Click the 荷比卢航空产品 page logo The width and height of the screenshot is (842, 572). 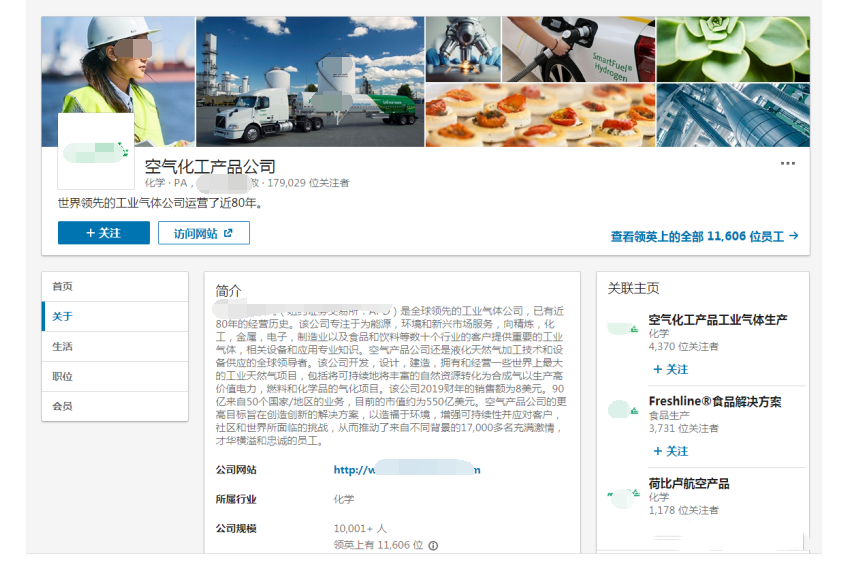point(623,498)
